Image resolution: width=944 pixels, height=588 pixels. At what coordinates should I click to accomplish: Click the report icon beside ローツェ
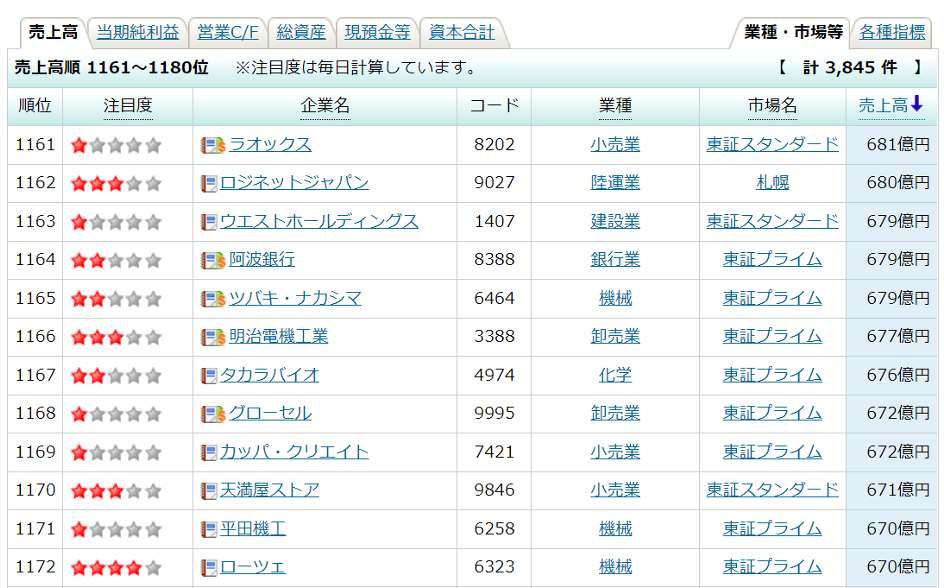(x=208, y=568)
